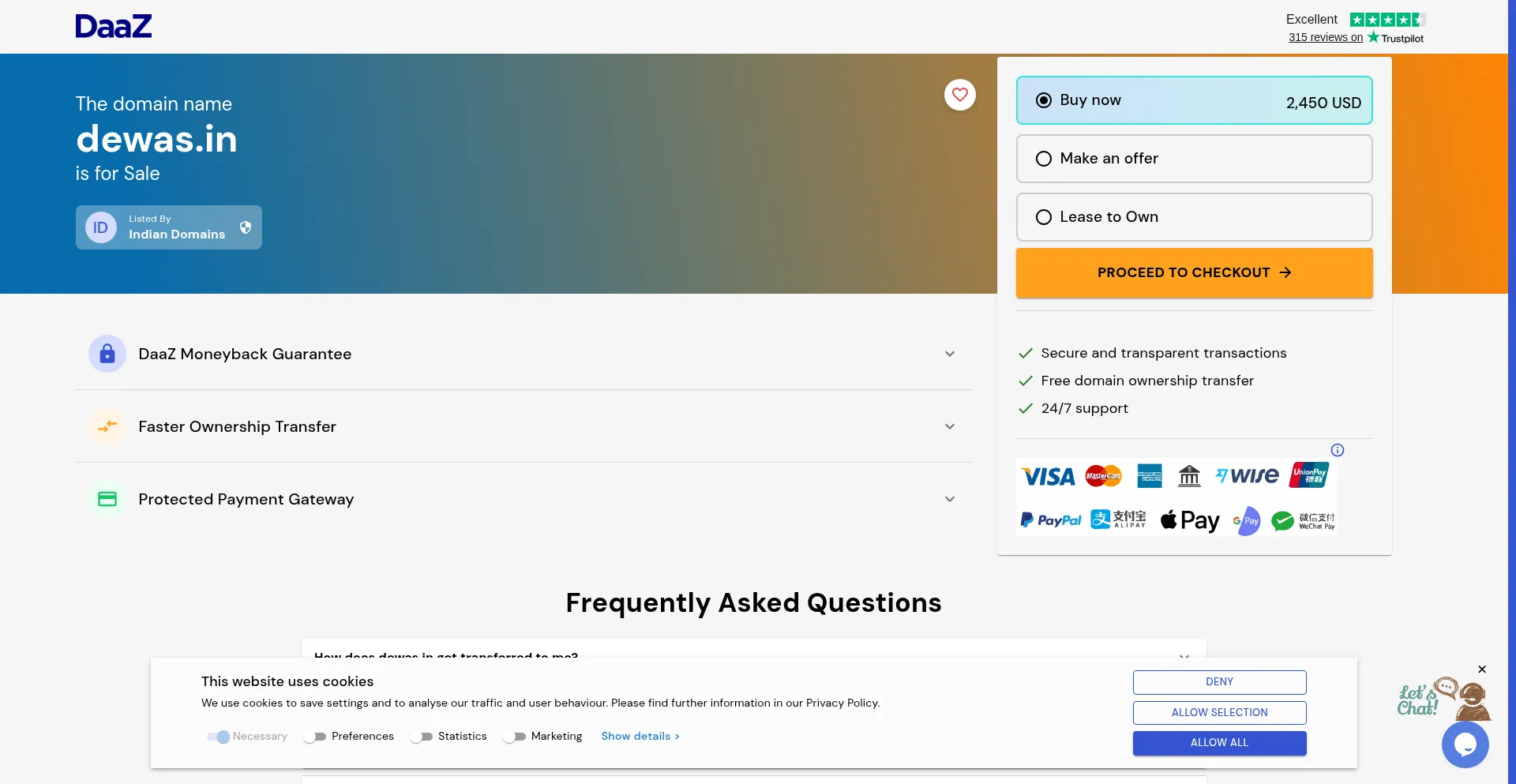Close the Let's Chat popup
The image size is (1516, 784).
pos(1482,670)
